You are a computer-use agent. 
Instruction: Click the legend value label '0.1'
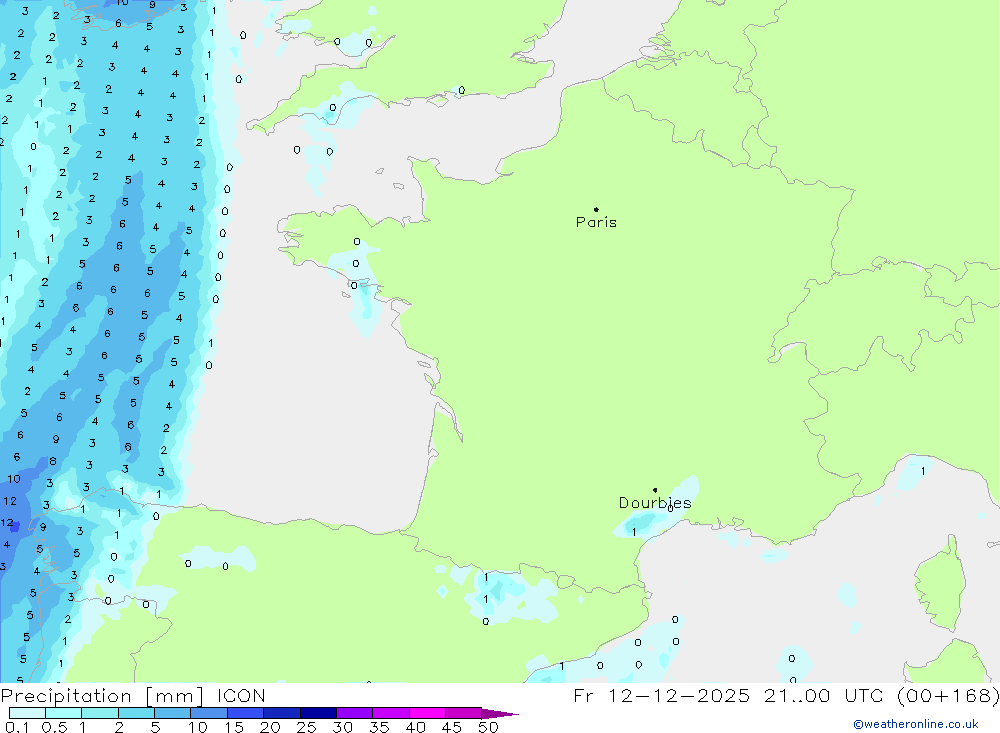point(17,727)
